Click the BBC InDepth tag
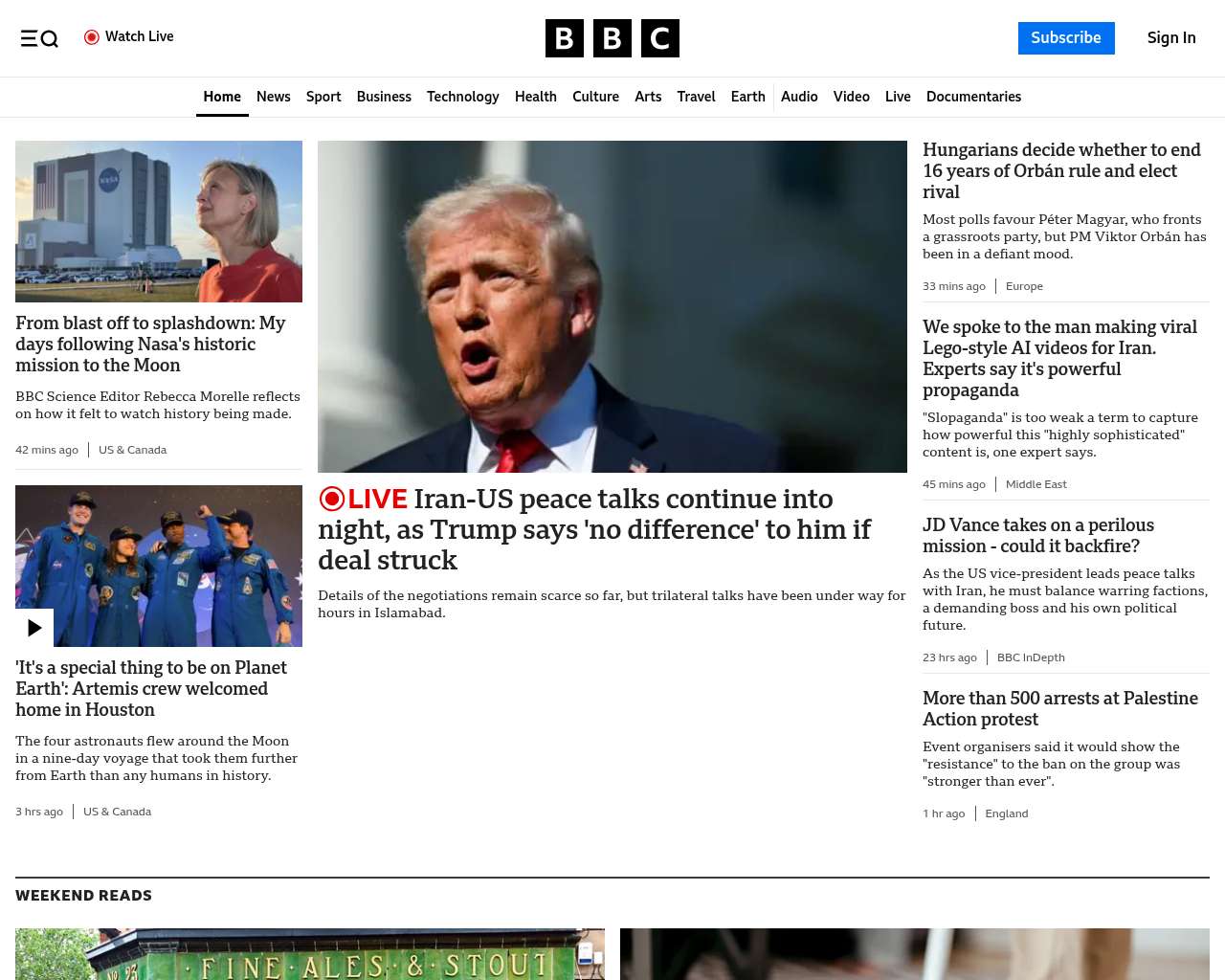1225x980 pixels. (x=1031, y=657)
